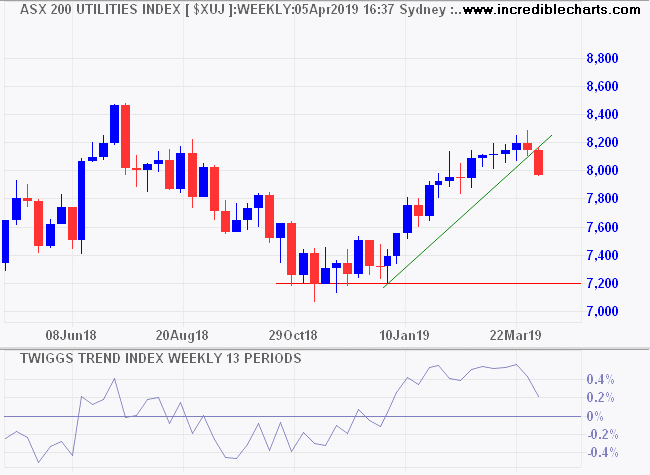This screenshot has width=650, height=475.
Task: Click the 10Jan19 date label
Action: click(404, 335)
